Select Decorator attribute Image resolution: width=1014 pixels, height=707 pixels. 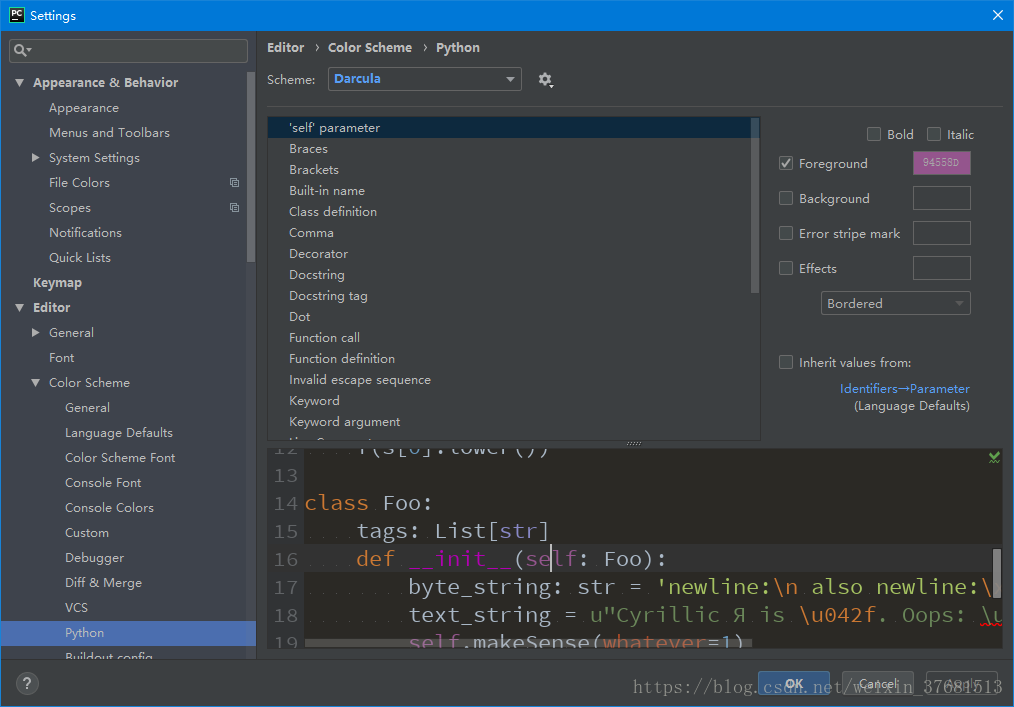tap(509, 254)
